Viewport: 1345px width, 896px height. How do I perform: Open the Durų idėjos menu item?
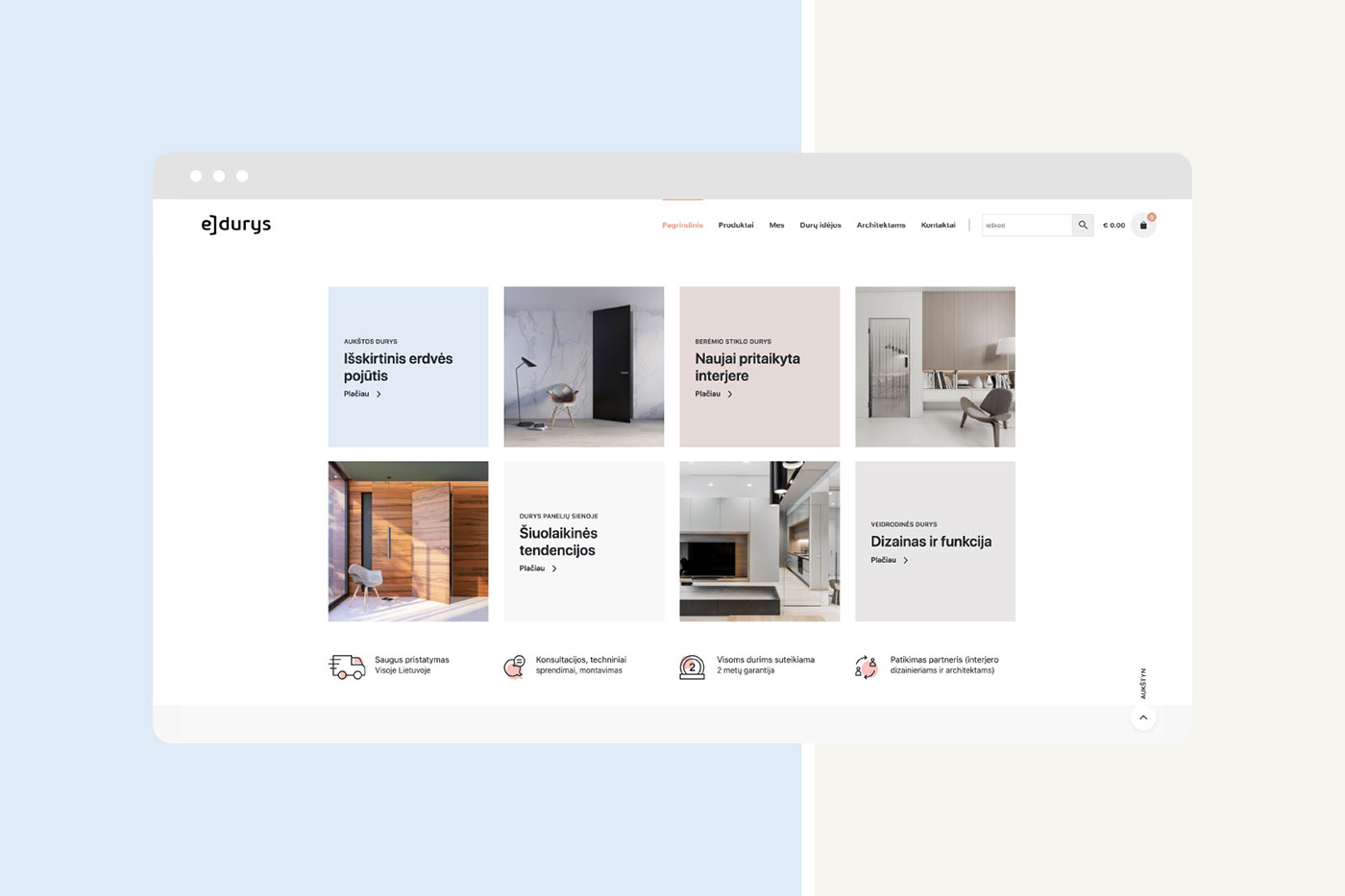pos(820,225)
